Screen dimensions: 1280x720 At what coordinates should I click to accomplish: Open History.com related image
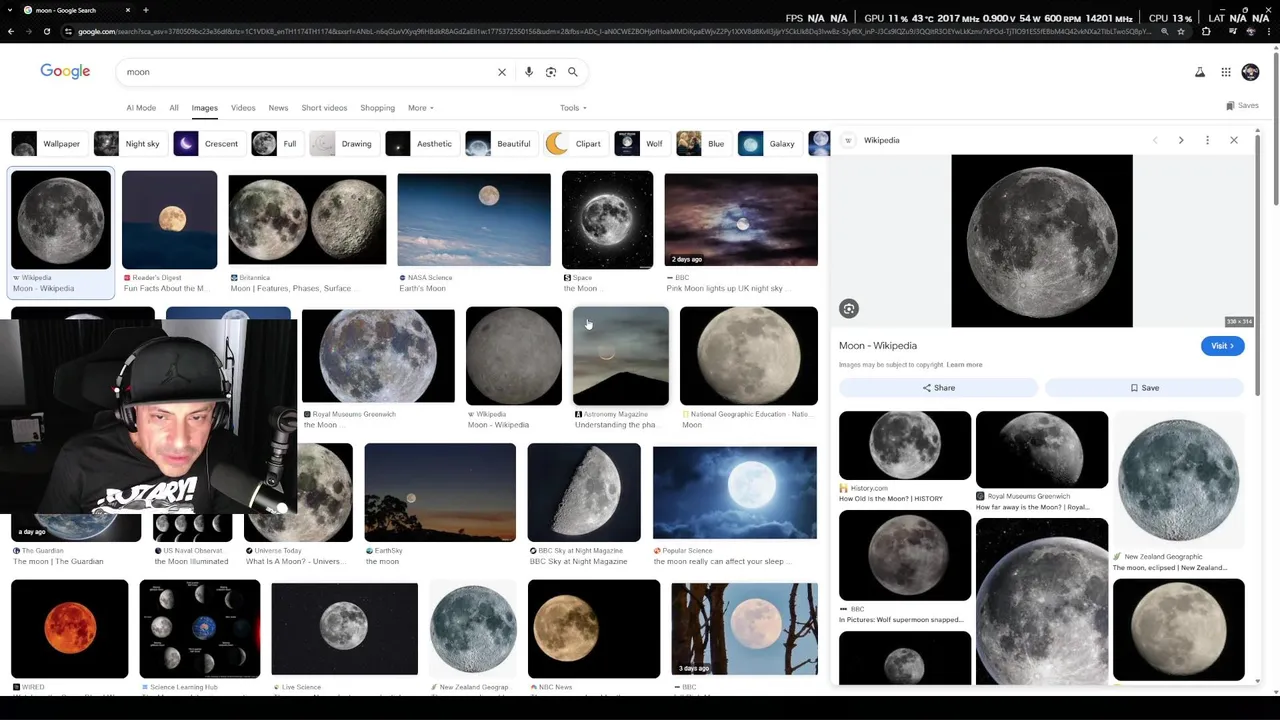905,445
